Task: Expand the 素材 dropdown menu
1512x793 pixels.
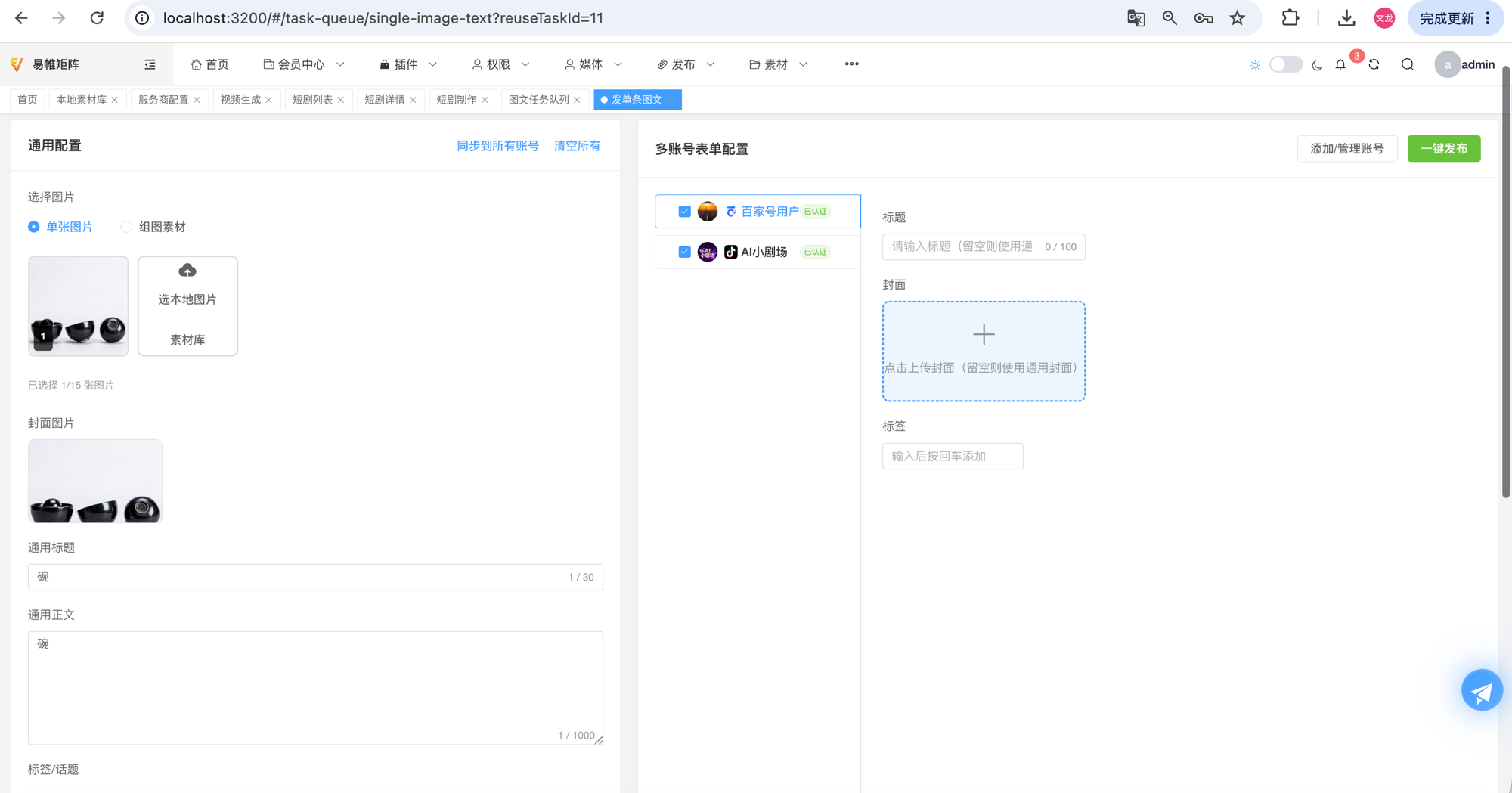Action: [778, 64]
